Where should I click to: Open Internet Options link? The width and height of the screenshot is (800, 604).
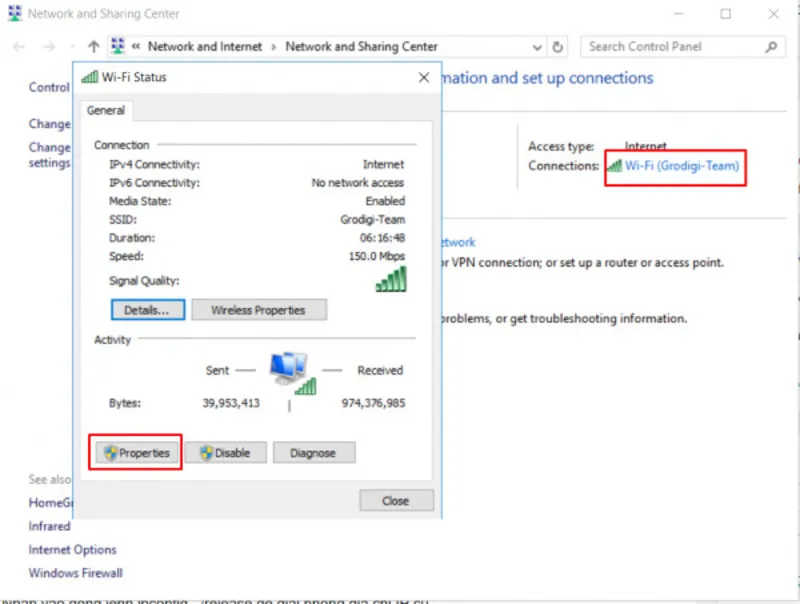[72, 549]
